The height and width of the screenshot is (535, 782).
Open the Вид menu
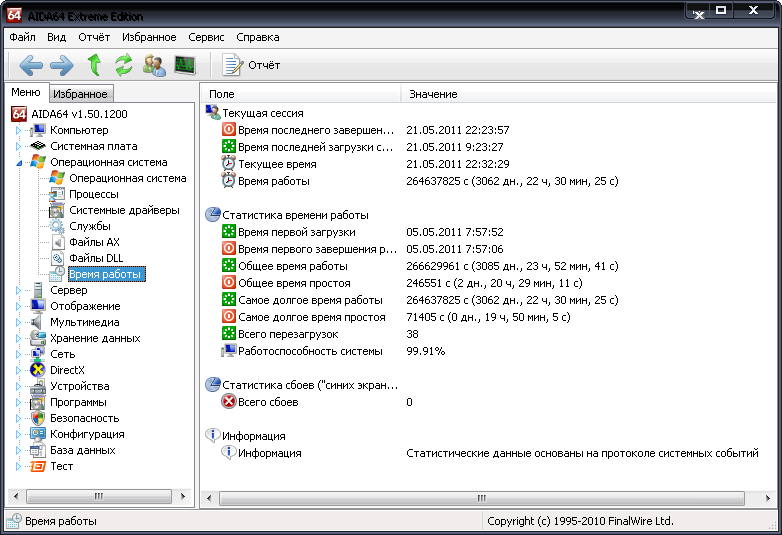(x=56, y=37)
